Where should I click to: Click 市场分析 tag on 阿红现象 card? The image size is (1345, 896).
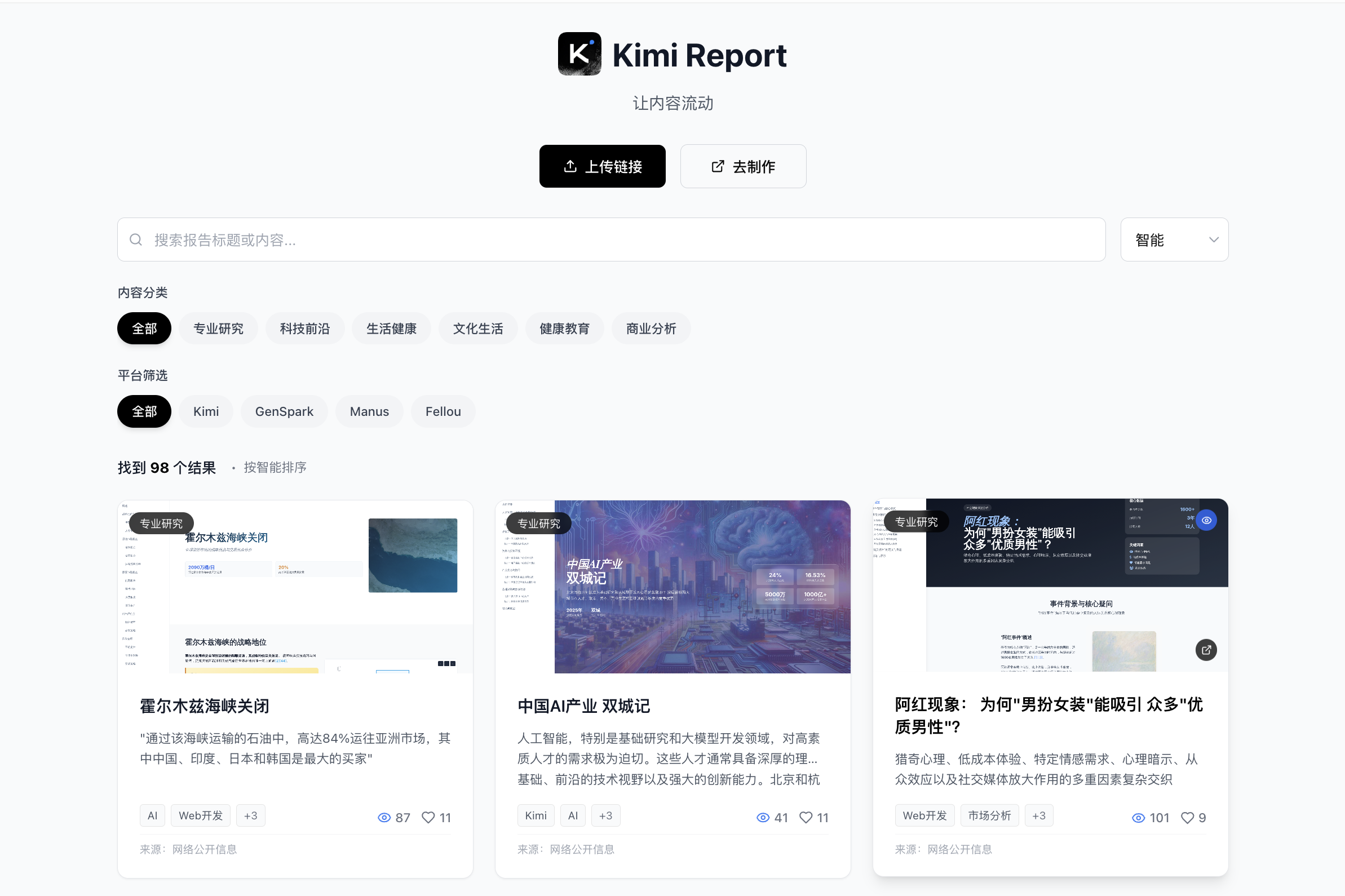[x=989, y=815]
